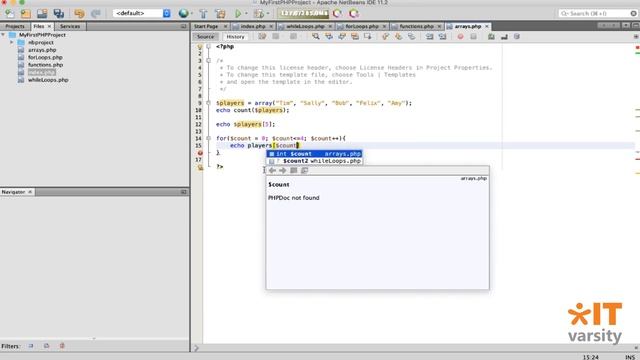Run the project with green play icon
This screenshot has width=640, height=360.
point(238,13)
